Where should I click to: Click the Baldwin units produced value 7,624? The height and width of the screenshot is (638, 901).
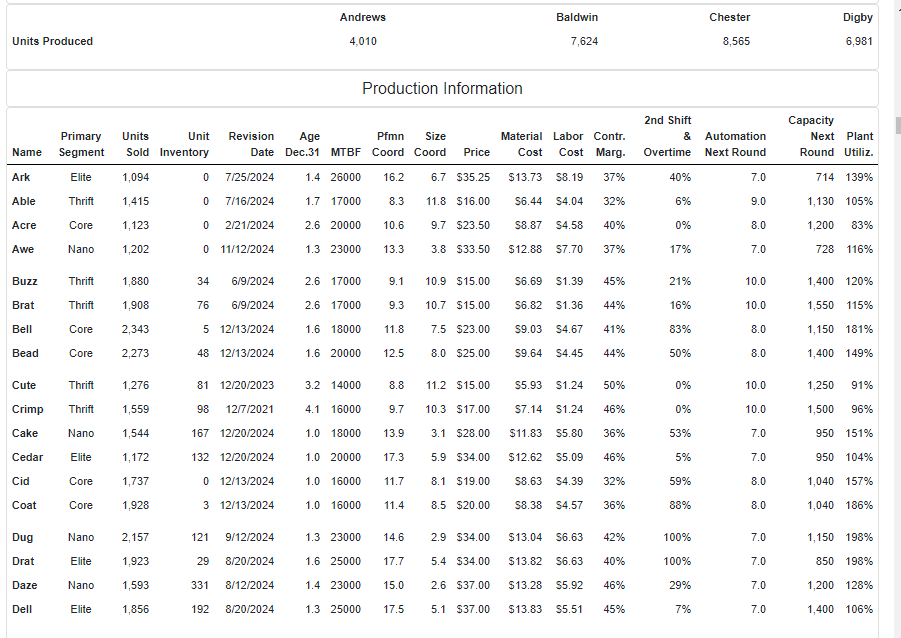584,41
